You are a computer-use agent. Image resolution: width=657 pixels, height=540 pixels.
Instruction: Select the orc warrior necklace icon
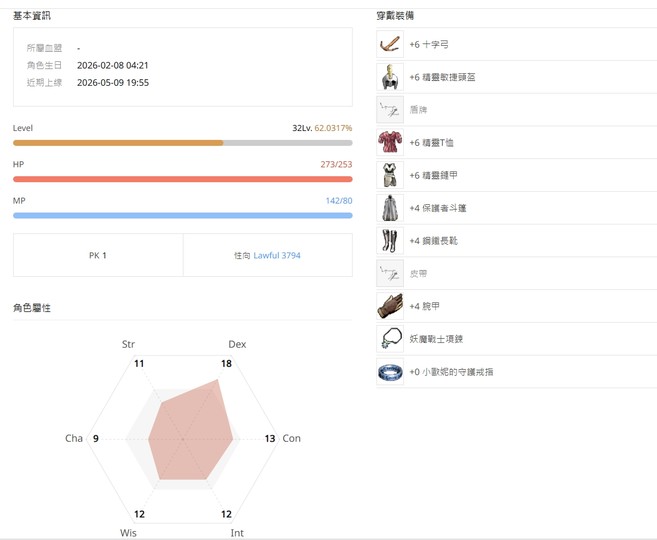click(x=390, y=338)
